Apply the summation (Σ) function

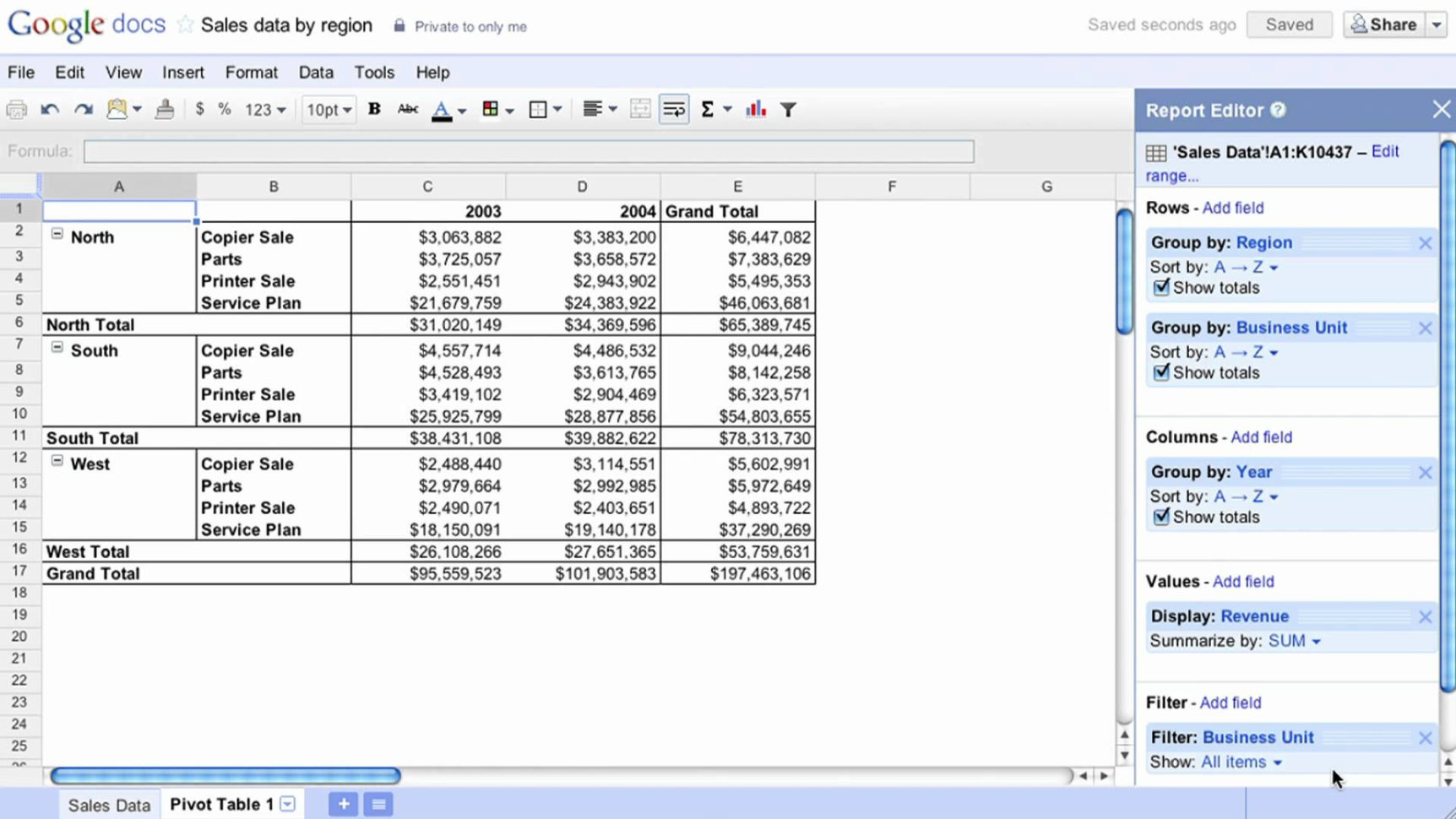tap(709, 109)
